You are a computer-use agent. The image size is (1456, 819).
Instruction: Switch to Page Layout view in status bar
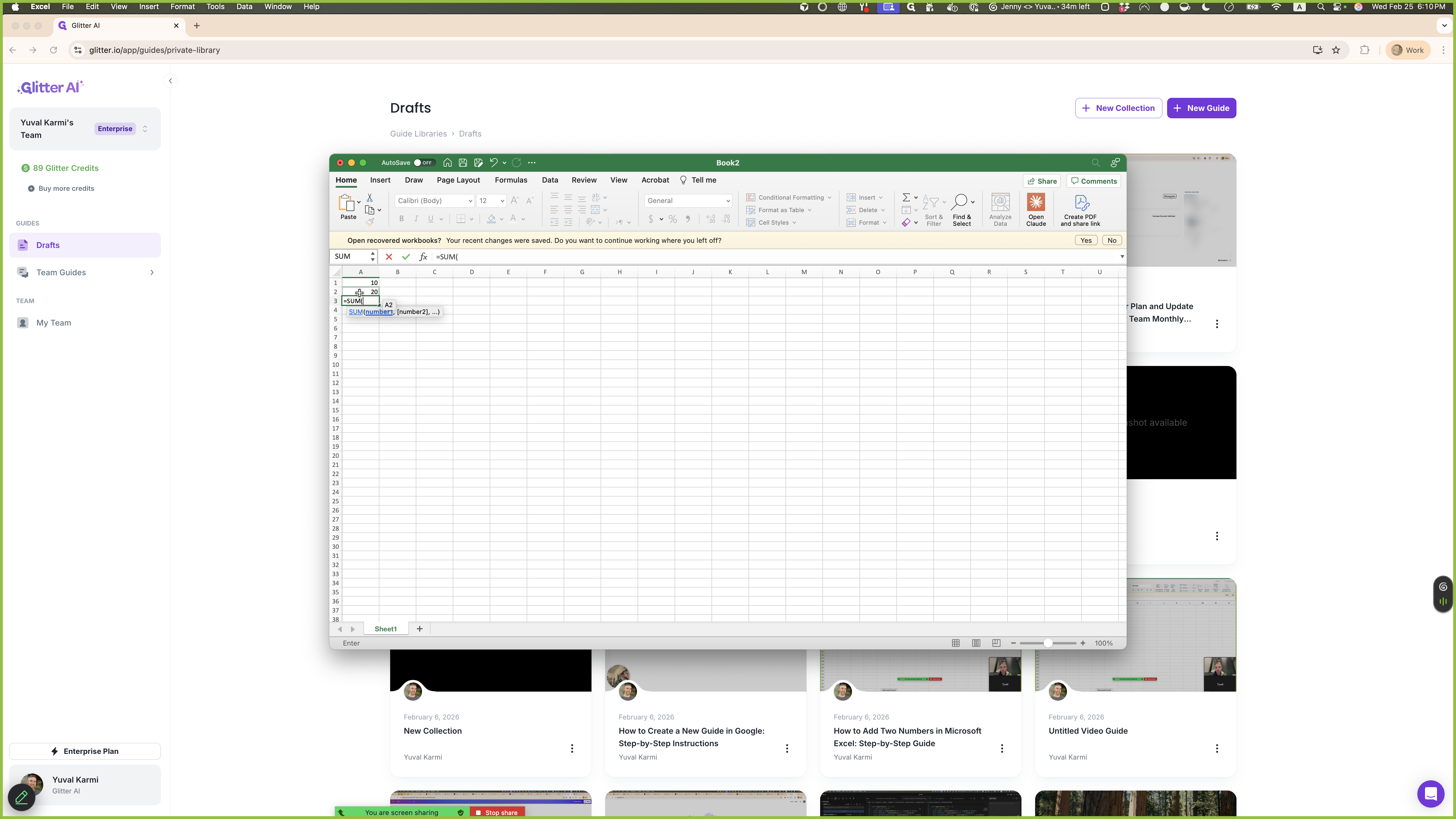976,643
